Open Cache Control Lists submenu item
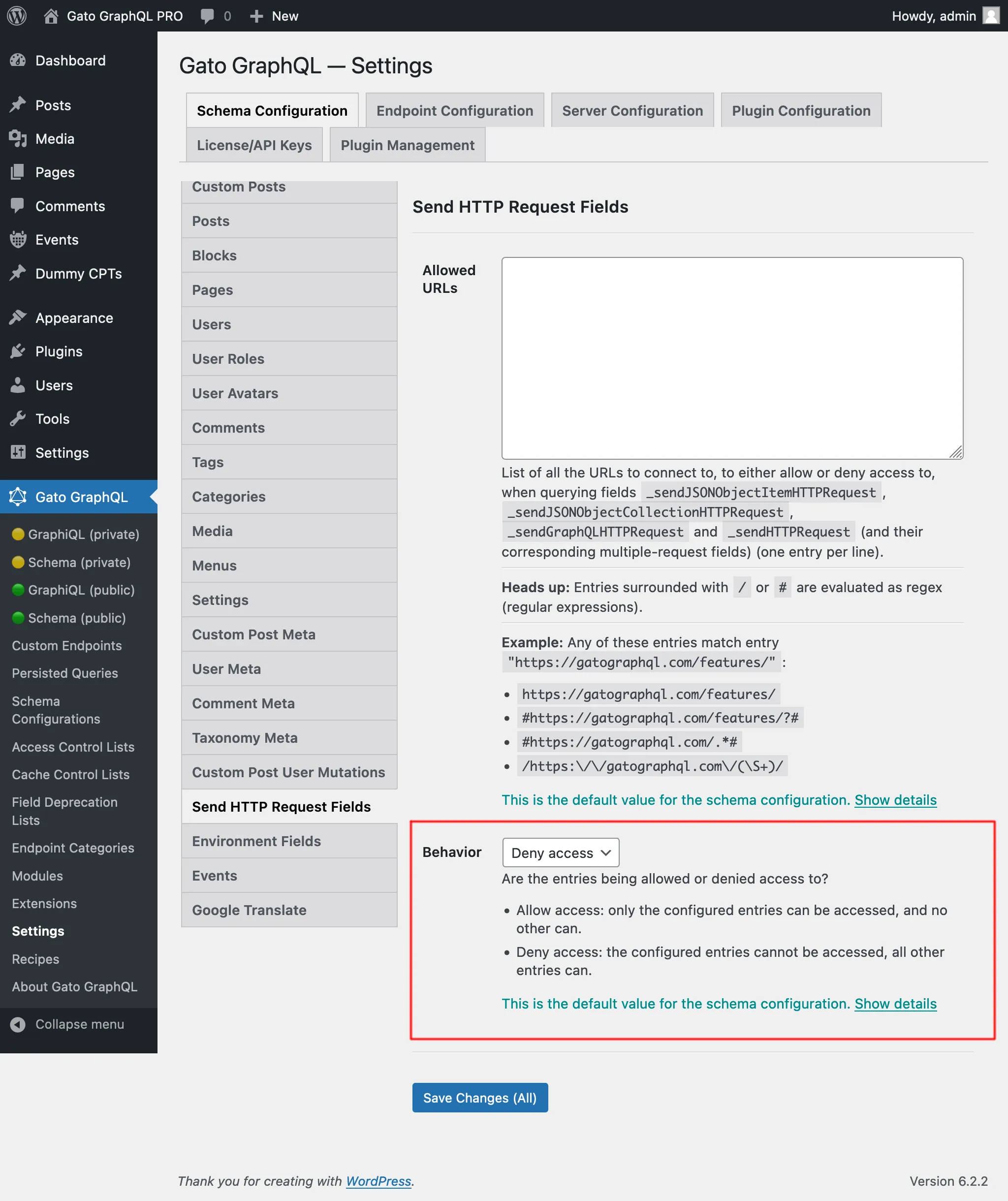The image size is (1008, 1201). 71,774
